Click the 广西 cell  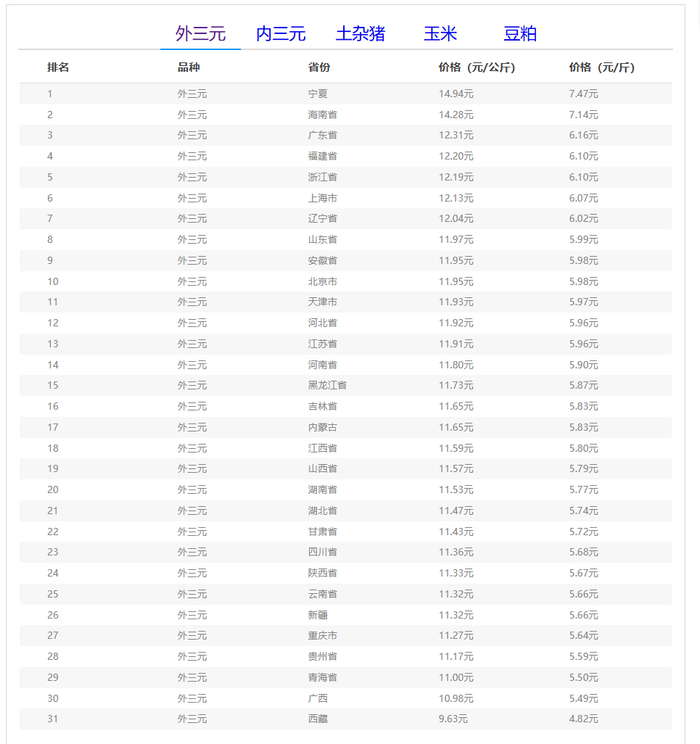[317, 698]
